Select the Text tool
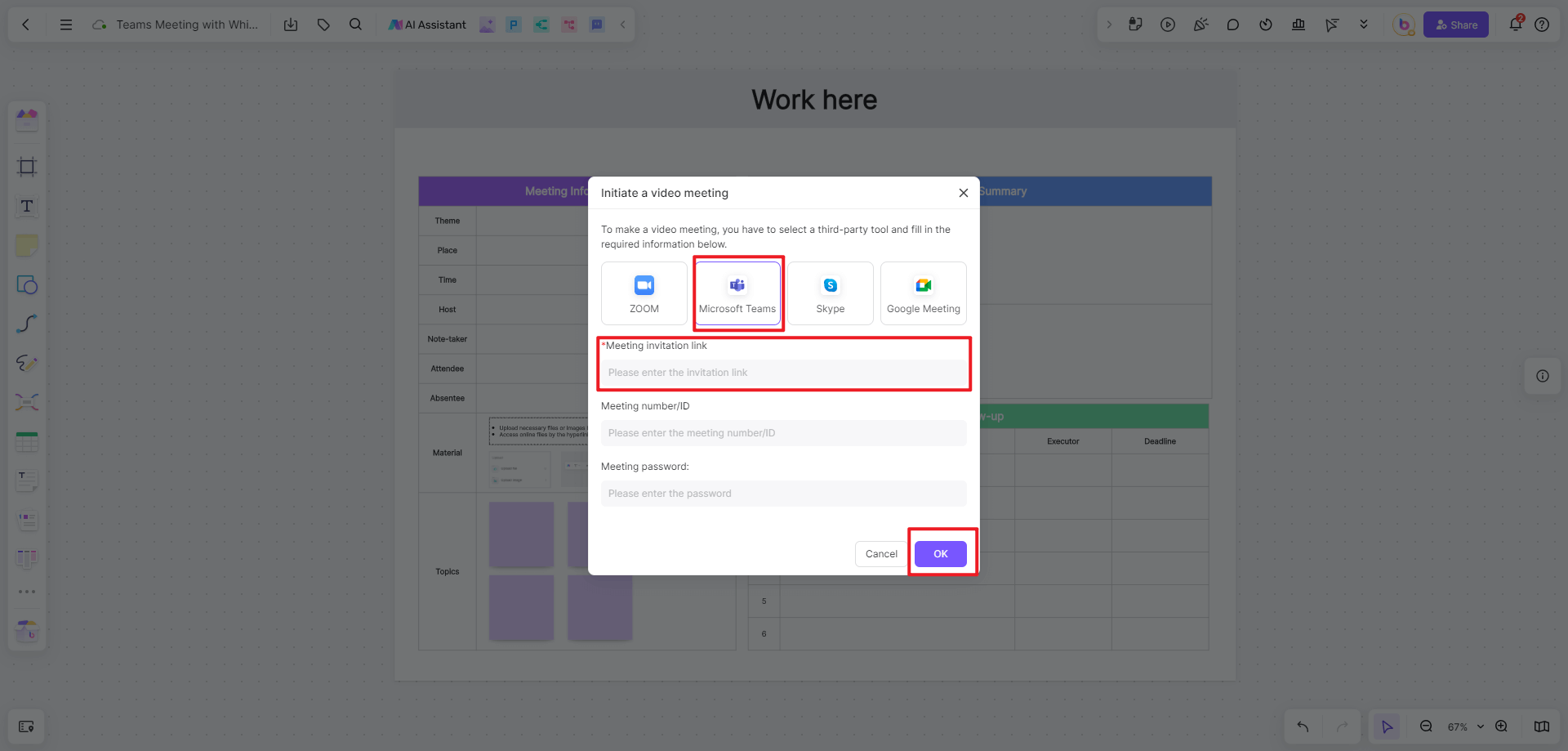This screenshot has width=1568, height=751. [27, 206]
